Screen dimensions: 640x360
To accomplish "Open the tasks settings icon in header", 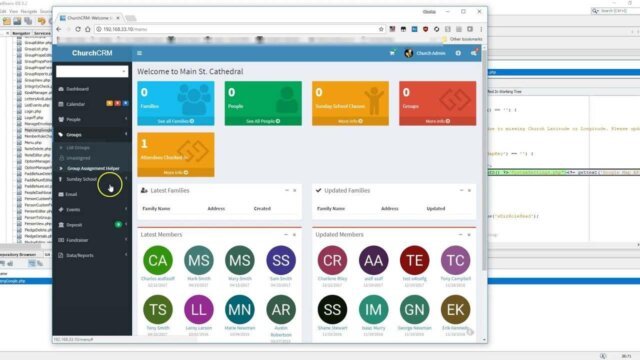I will coord(473,53).
